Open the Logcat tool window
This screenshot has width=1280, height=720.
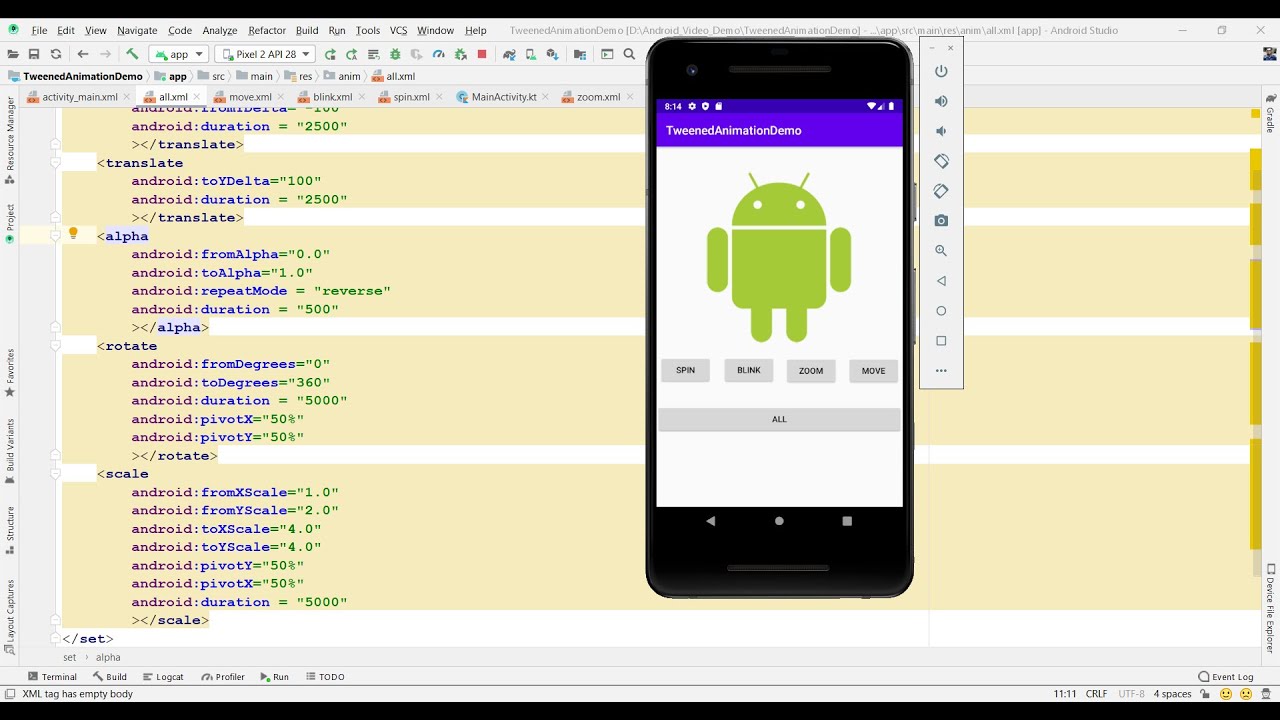coord(163,677)
